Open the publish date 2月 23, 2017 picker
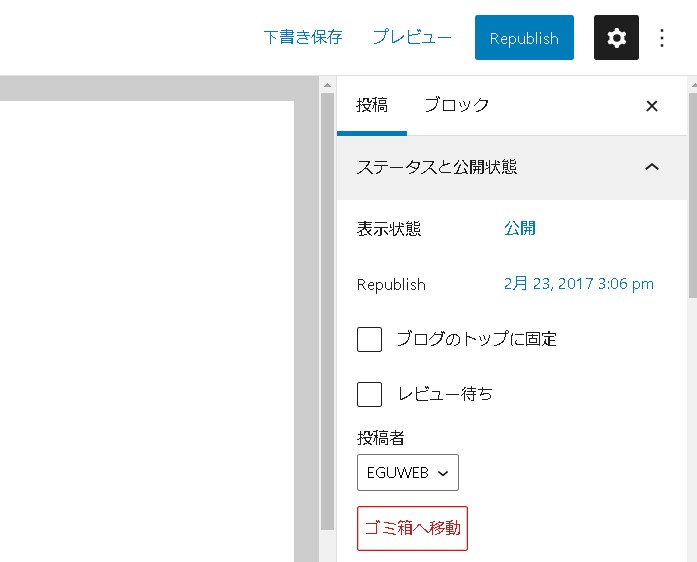Screen dimensions: 697x562 [578, 284]
